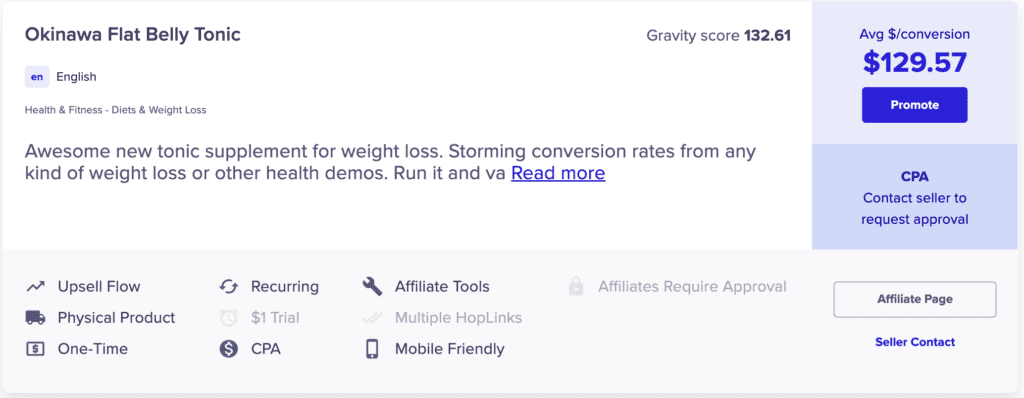
Task: Click the $1 Trial alarm clock icon
Action: click(229, 318)
